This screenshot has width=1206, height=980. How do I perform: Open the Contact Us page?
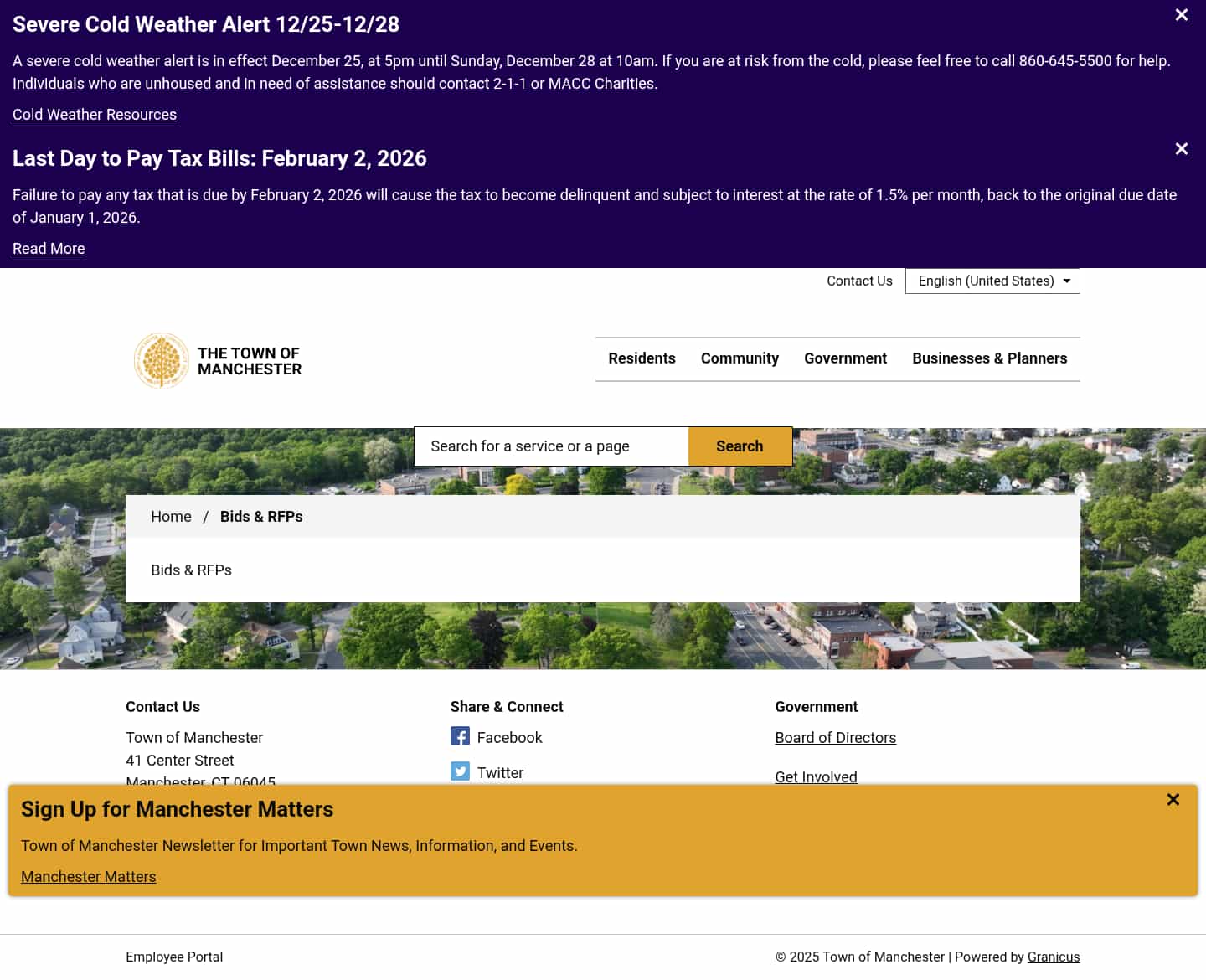(x=859, y=281)
